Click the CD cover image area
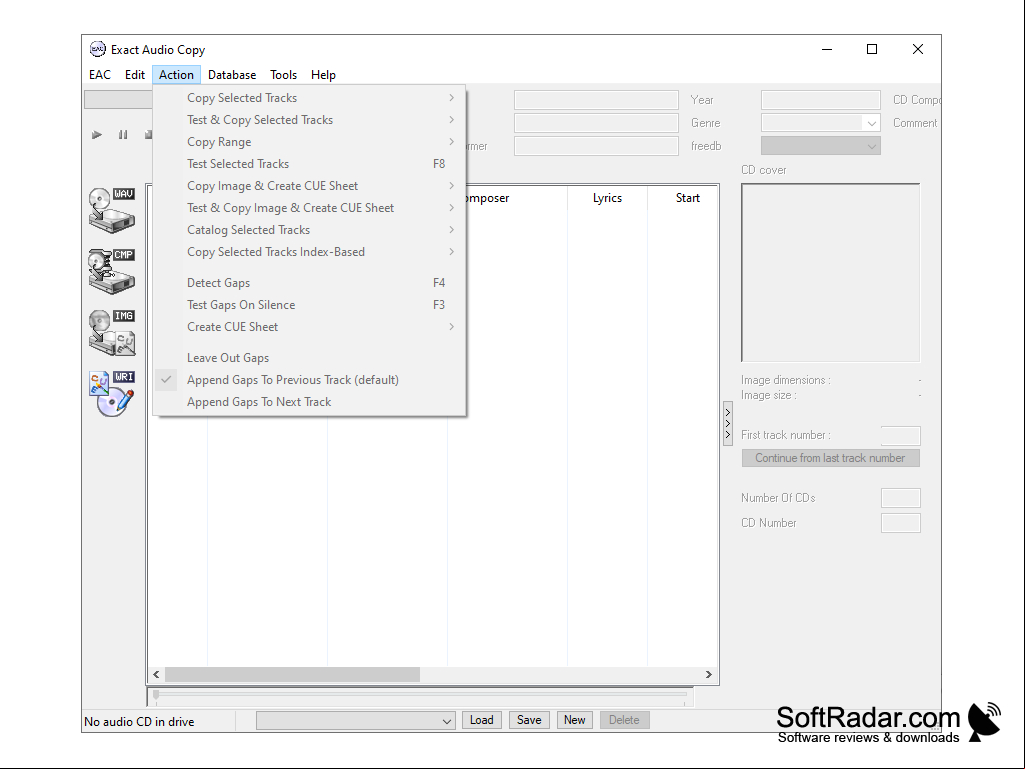The width and height of the screenshot is (1025, 769). tap(831, 273)
